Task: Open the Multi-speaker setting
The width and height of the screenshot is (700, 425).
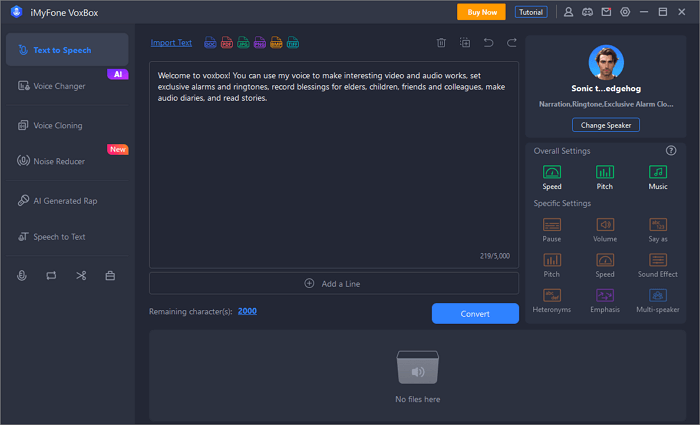Action: (x=658, y=295)
